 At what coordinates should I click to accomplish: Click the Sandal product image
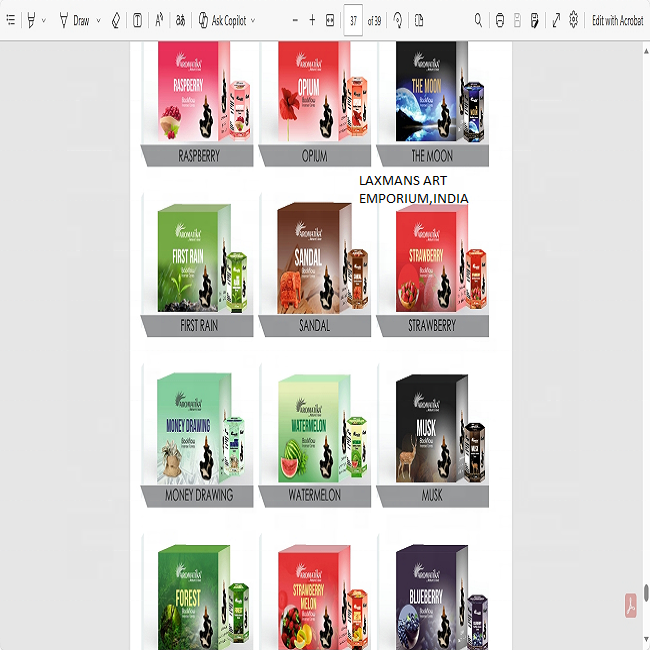[323, 258]
